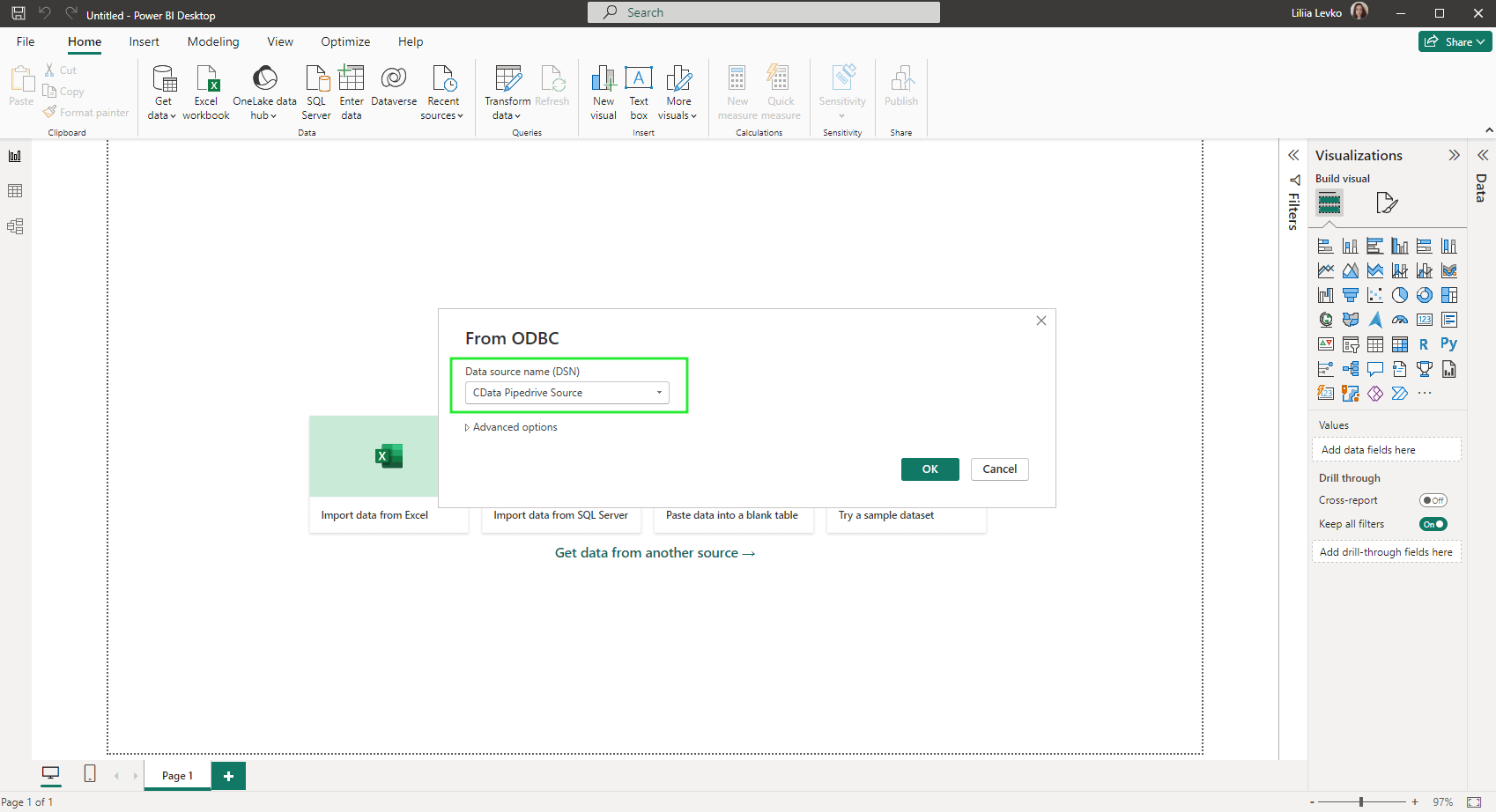This screenshot has height=812, width=1496.
Task: Select the stacked bar chart visual
Action: 1325,246
